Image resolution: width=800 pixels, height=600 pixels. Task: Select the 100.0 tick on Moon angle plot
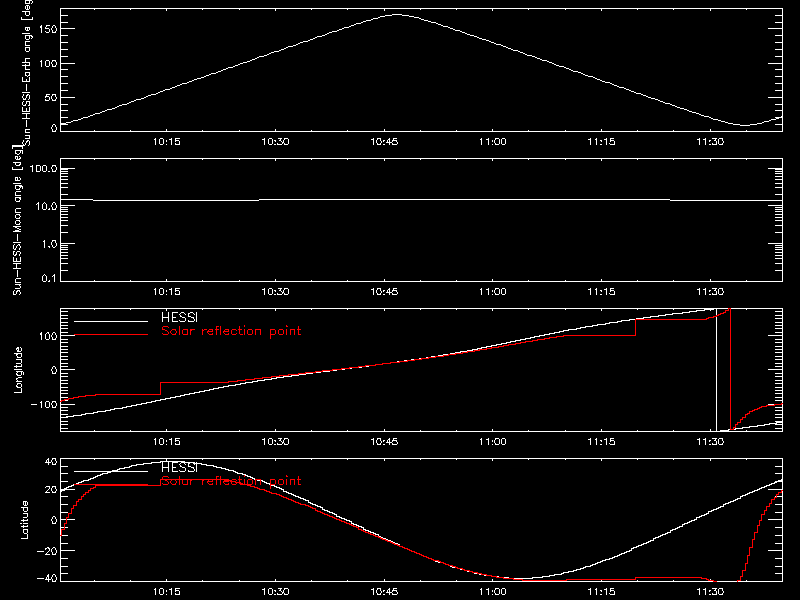(x=43, y=169)
